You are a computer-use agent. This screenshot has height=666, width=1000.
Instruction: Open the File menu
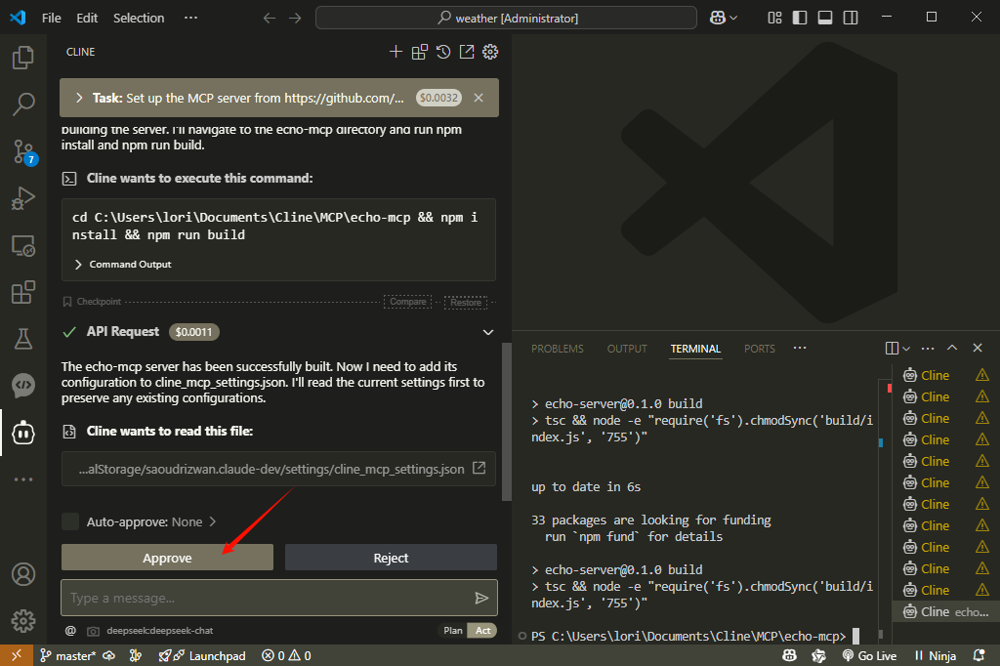click(x=51, y=18)
